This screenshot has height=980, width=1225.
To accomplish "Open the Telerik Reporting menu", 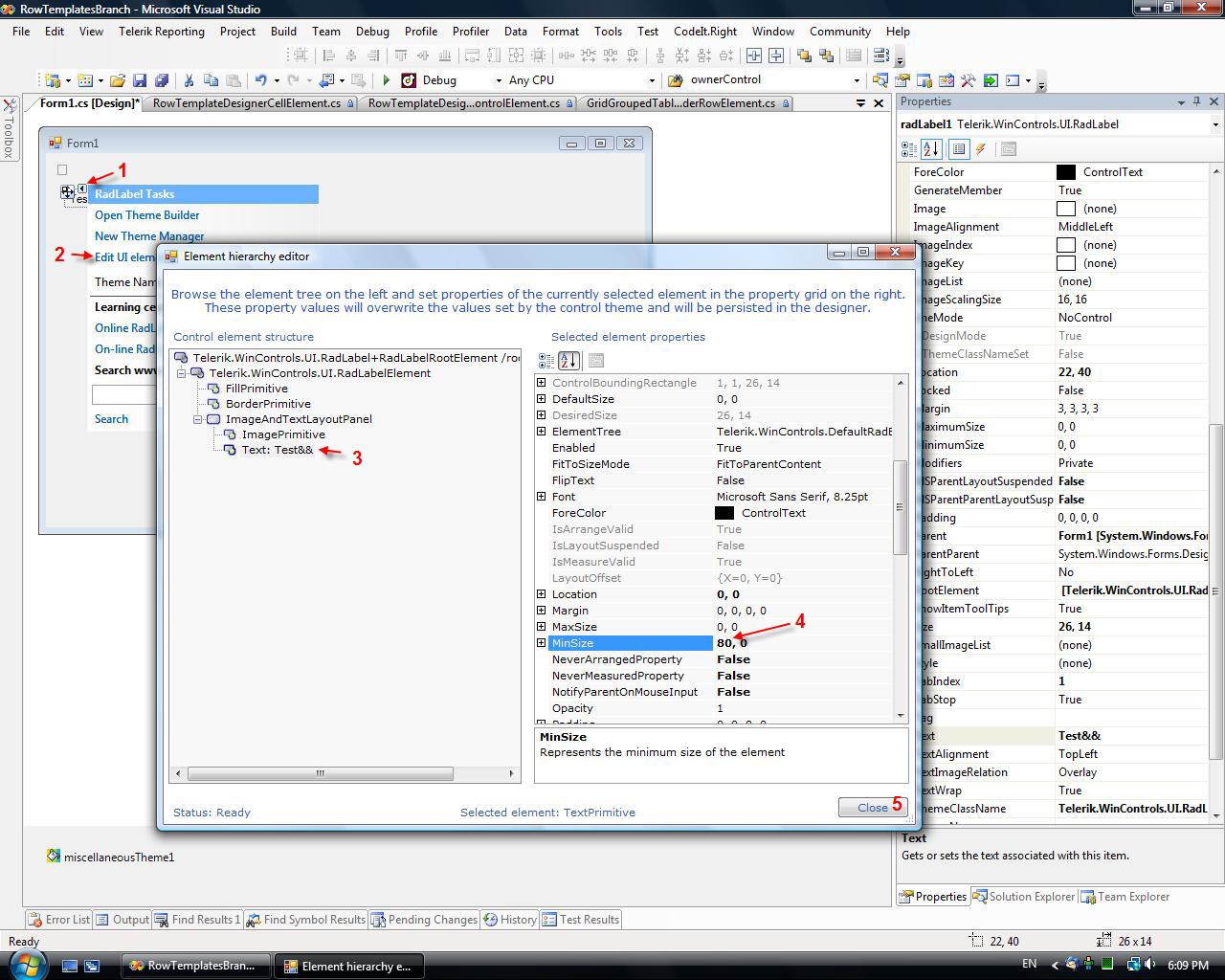I will click(x=161, y=32).
